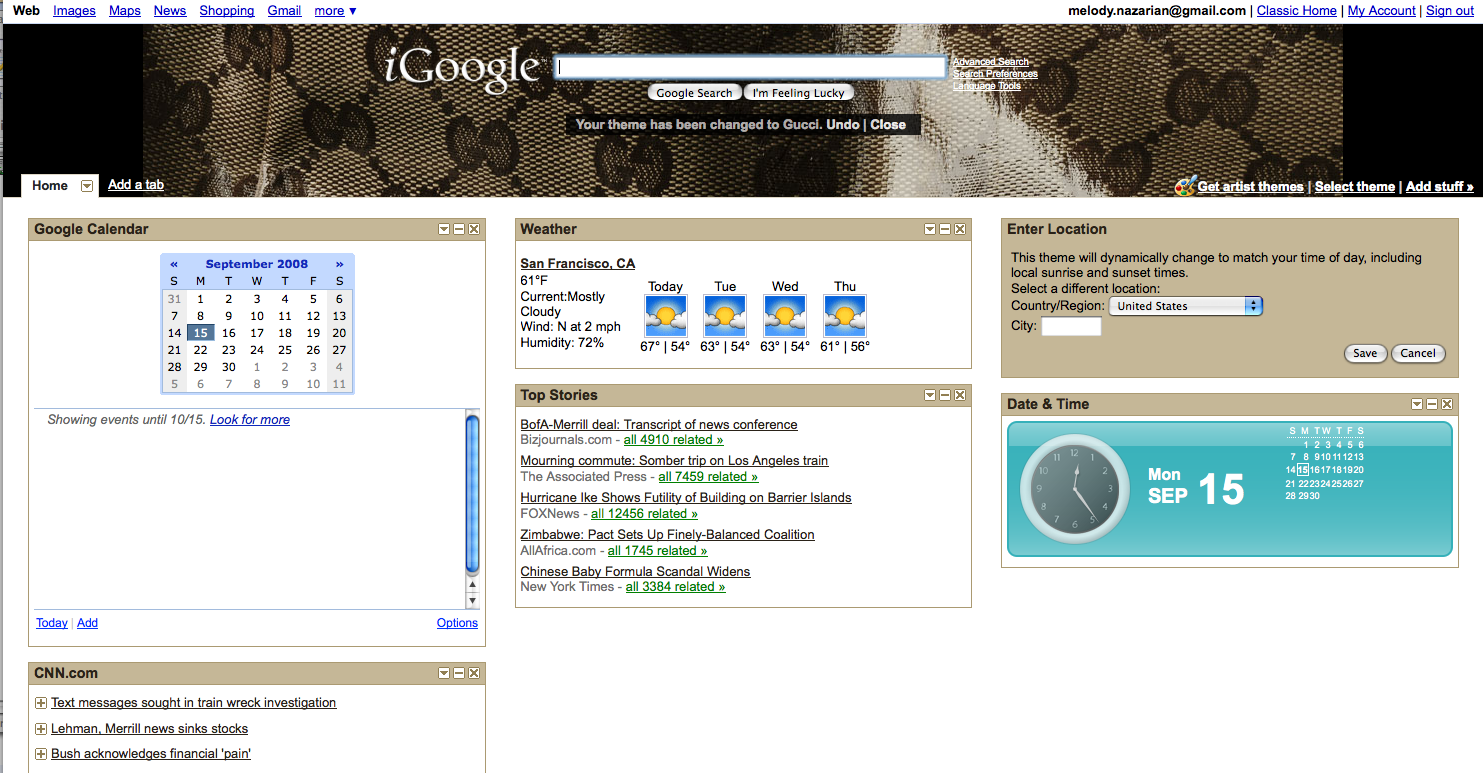Open San Francisco, CA weather link
The width and height of the screenshot is (1483, 773).
(x=578, y=264)
